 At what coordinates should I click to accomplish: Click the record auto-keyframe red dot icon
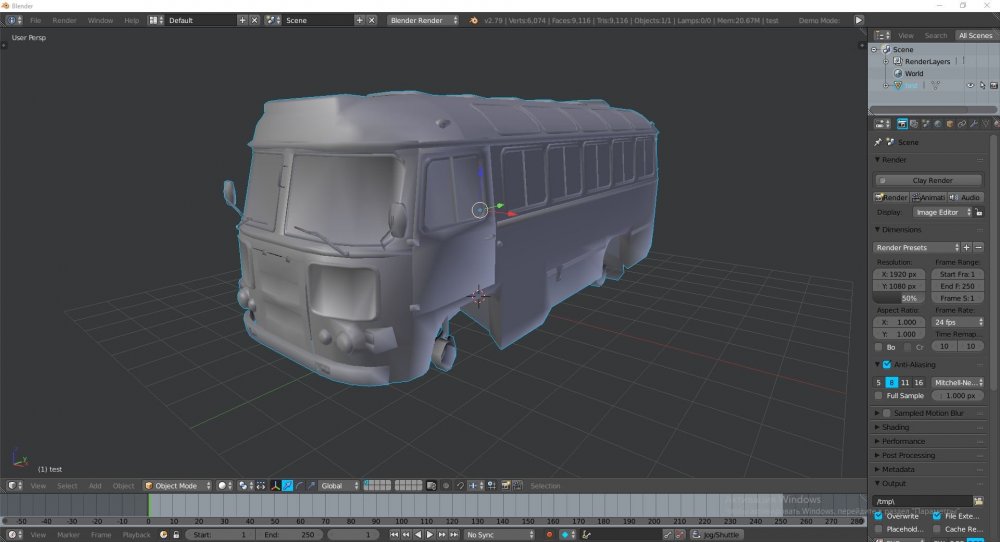coord(549,535)
